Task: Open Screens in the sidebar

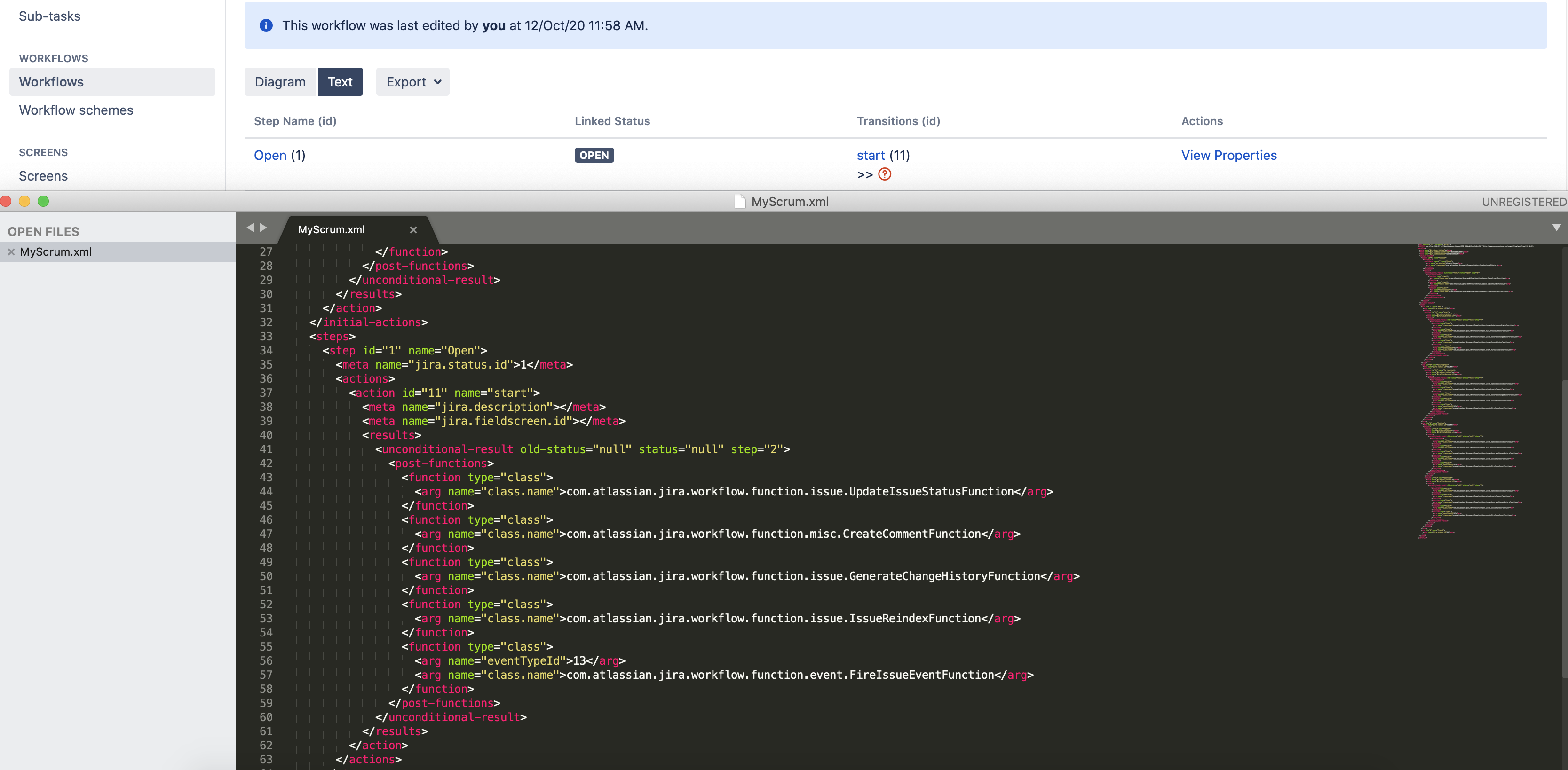Action: (x=43, y=176)
